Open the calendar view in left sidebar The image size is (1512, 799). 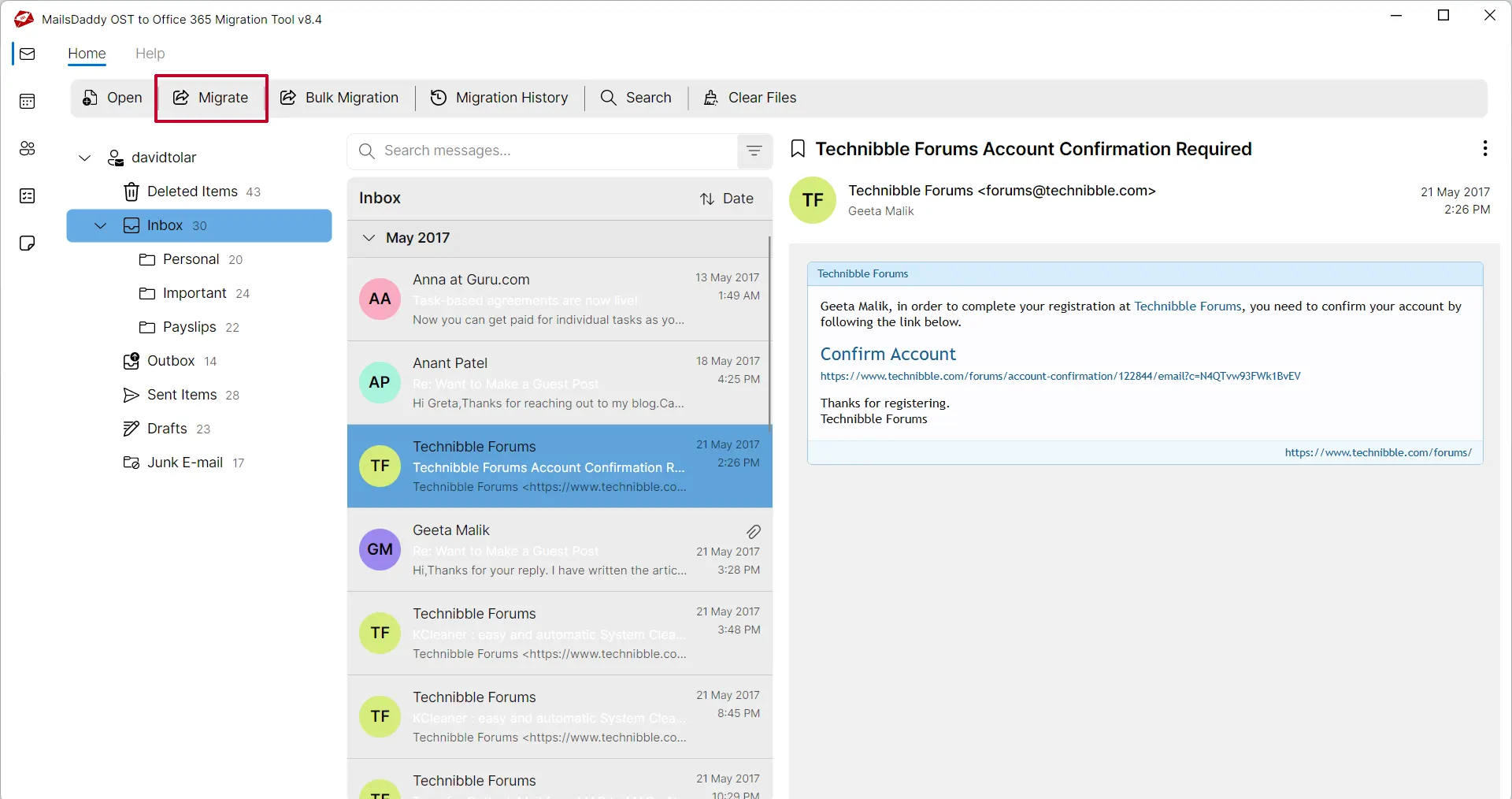[x=27, y=101]
